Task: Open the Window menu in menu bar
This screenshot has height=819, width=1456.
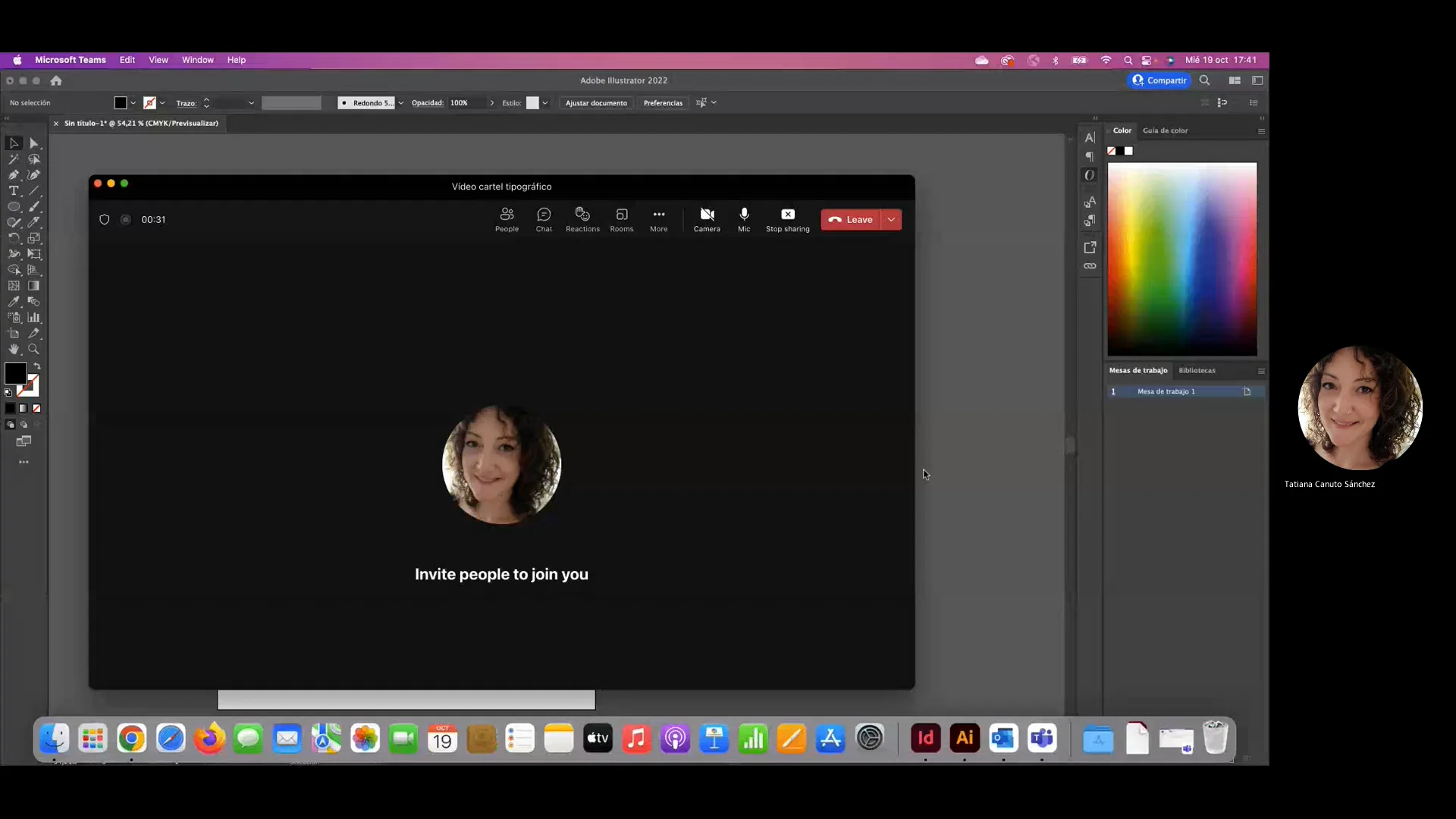Action: (x=197, y=60)
